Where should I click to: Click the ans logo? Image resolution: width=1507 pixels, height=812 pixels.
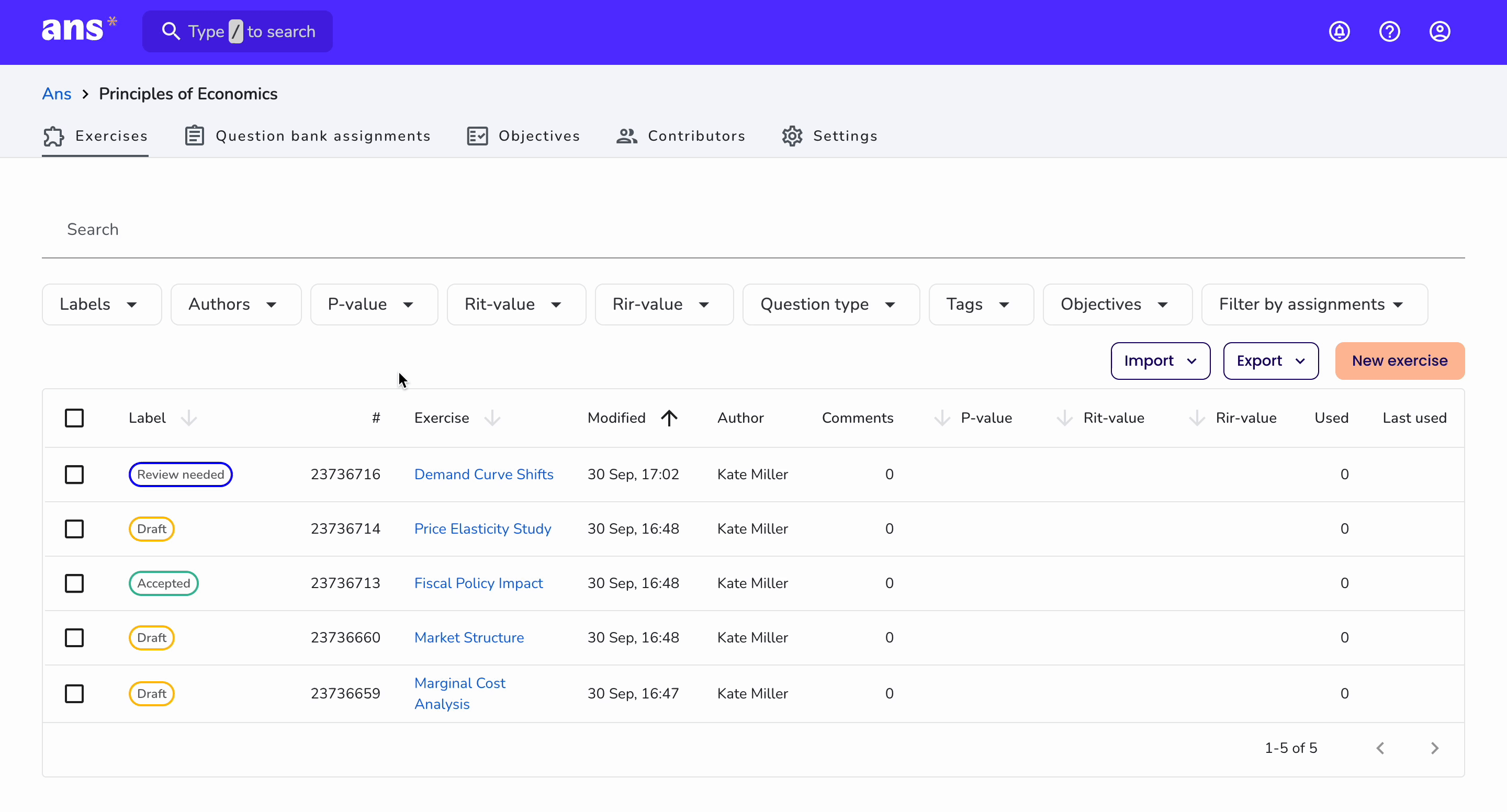(79, 29)
